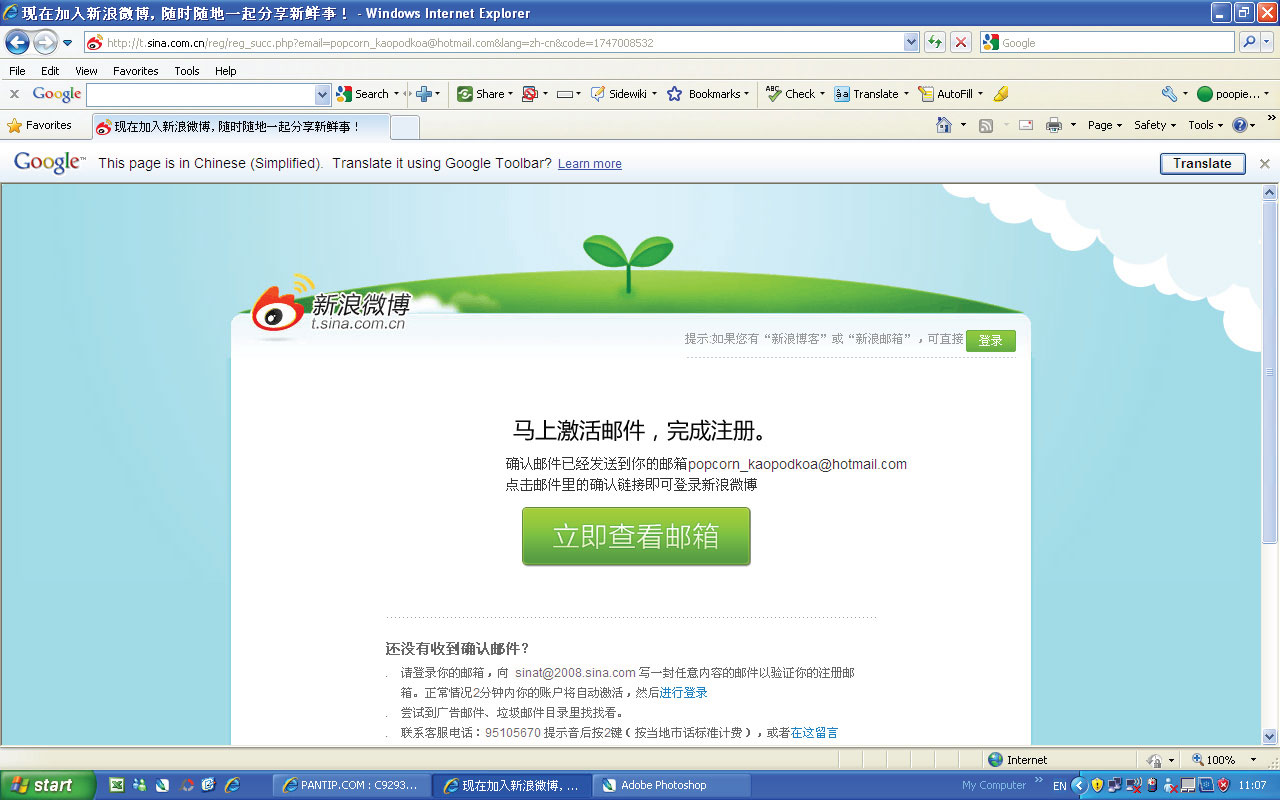Click in the address bar URL field
The width and height of the screenshot is (1280, 800).
tap(494, 43)
